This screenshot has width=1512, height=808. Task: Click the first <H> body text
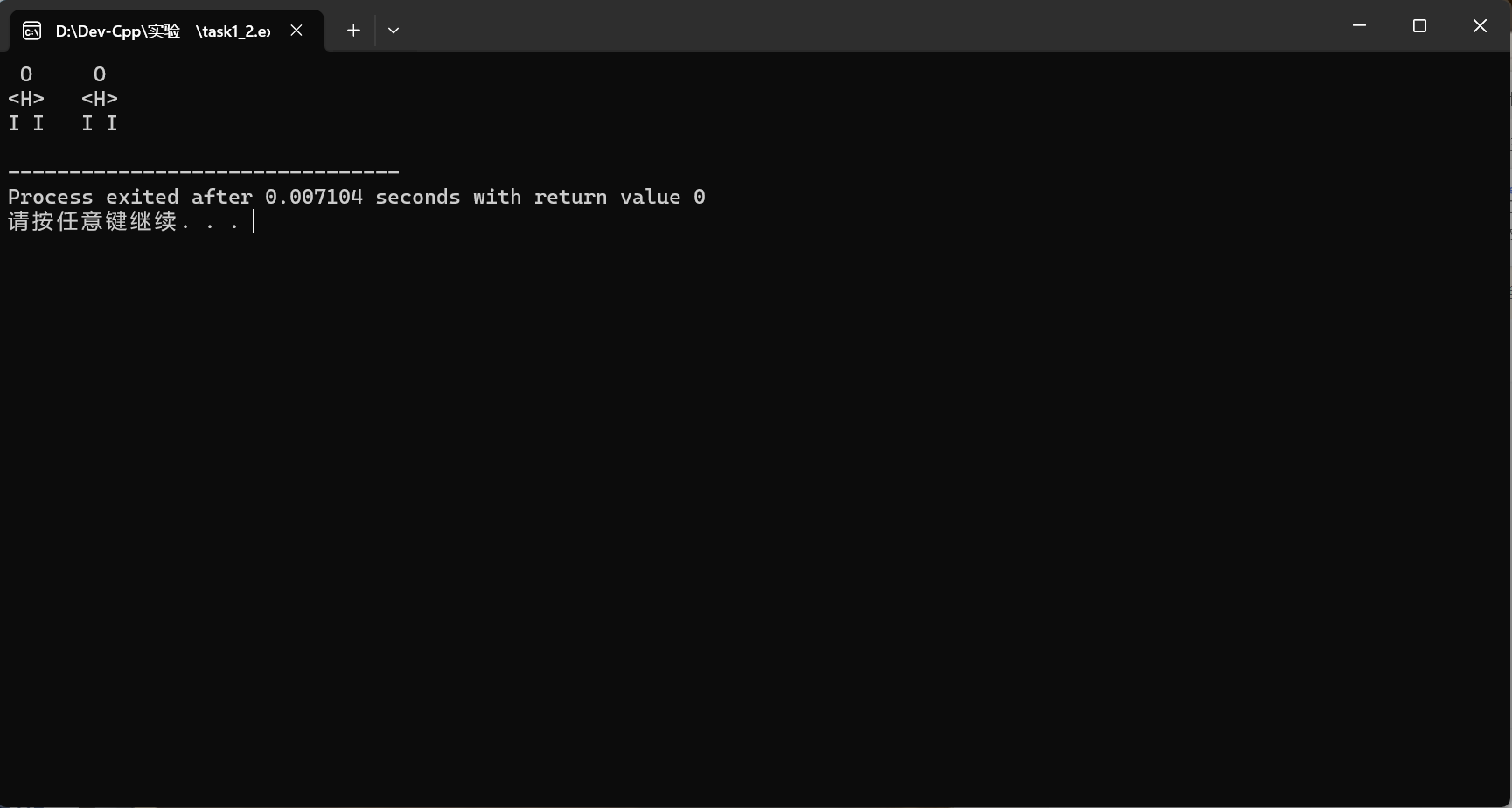[26, 99]
